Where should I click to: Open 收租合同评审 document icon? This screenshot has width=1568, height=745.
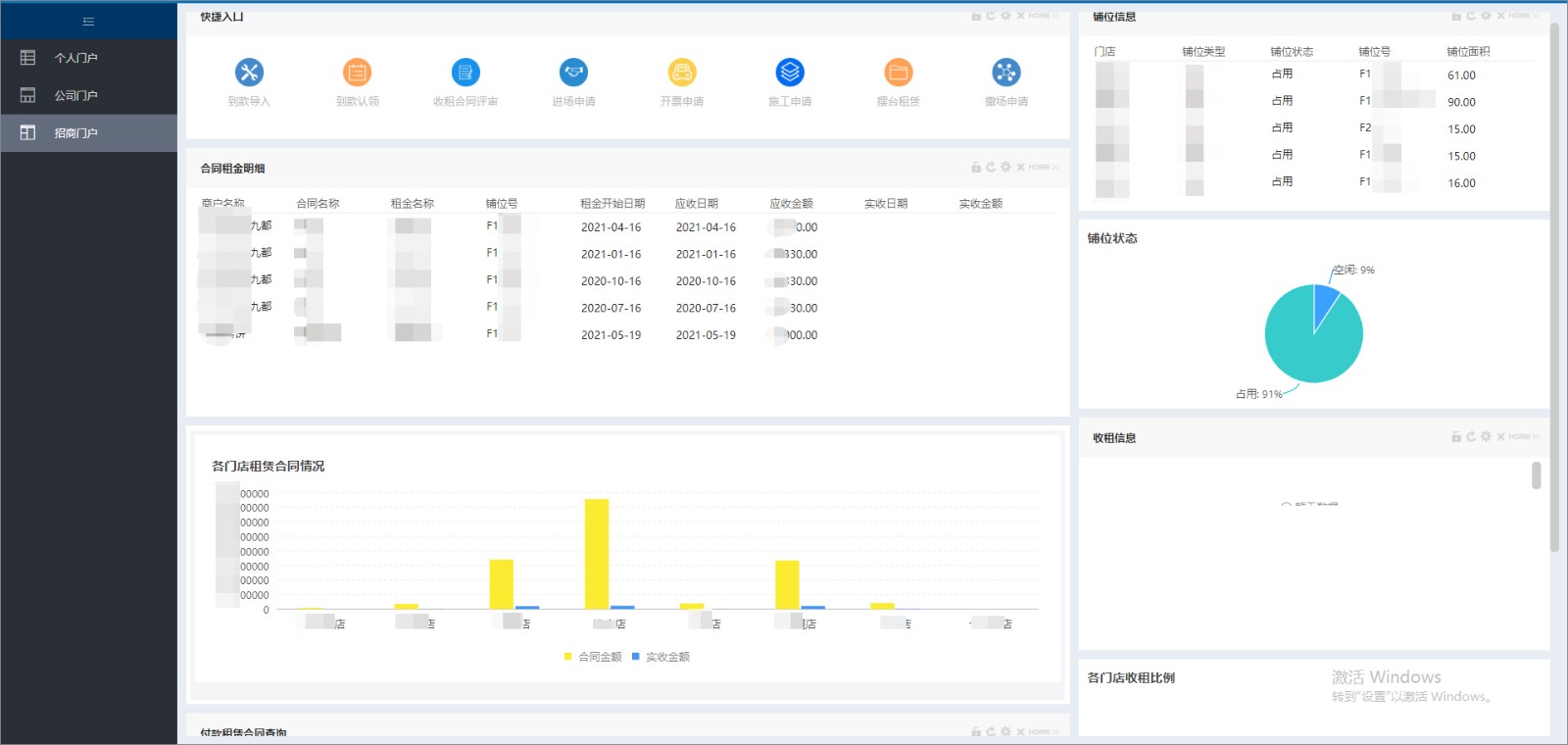[465, 73]
